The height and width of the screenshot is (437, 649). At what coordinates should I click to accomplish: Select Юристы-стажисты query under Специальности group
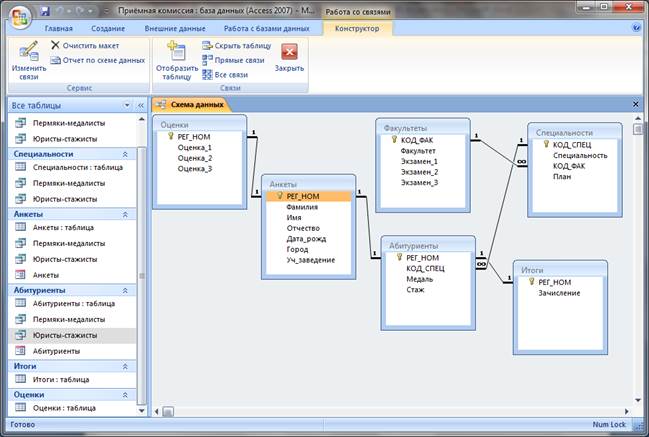tap(72, 199)
